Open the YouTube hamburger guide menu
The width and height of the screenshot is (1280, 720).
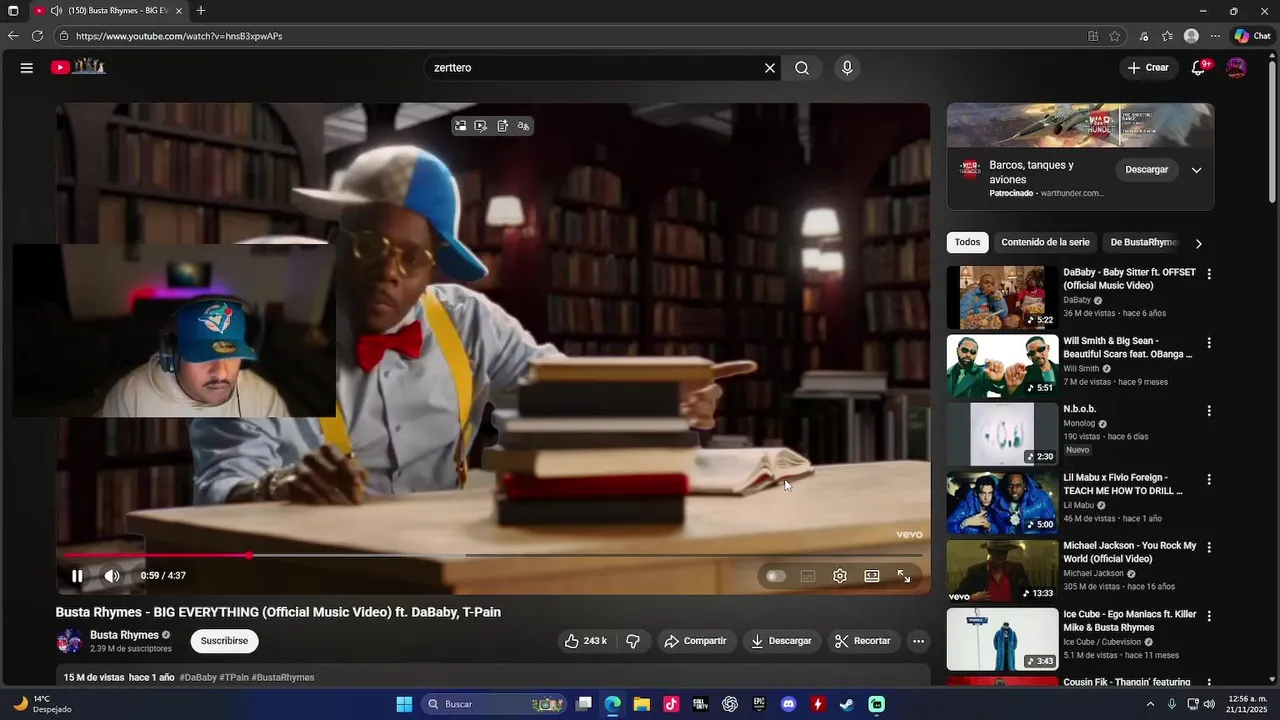27,68
